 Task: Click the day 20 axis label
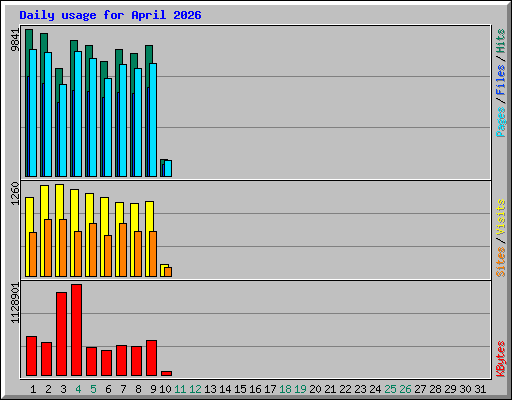pyautogui.click(x=315, y=389)
